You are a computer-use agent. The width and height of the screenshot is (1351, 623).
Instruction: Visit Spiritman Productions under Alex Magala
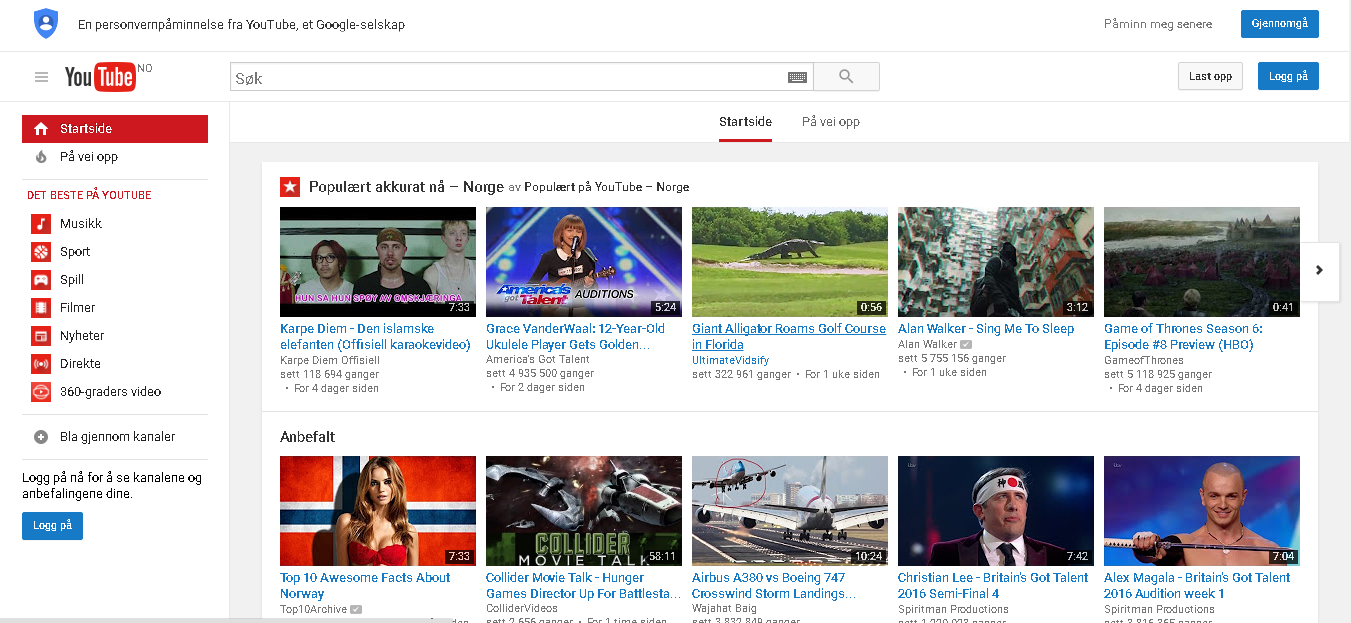pos(1159,609)
